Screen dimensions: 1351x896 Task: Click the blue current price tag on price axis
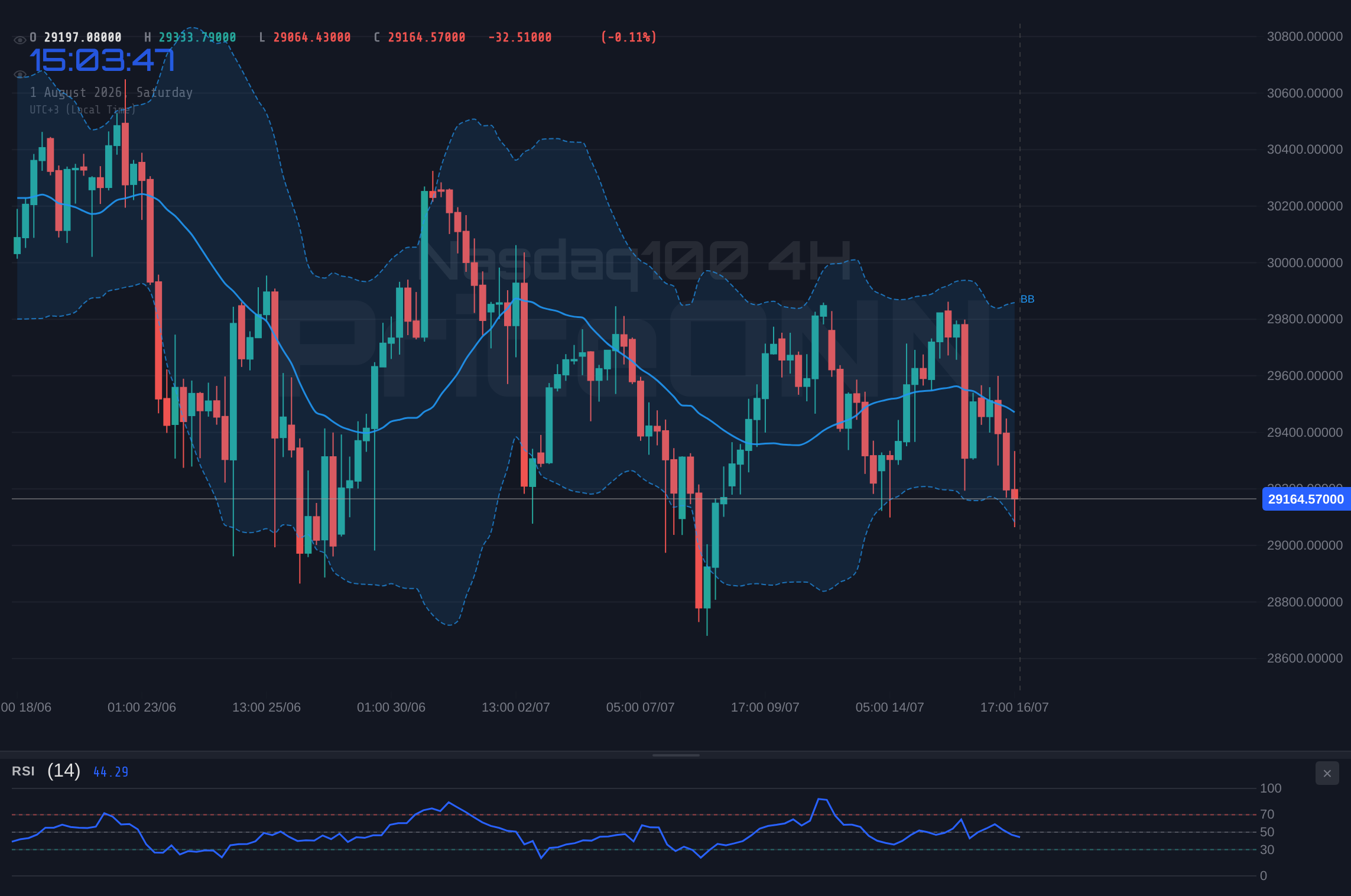[x=1306, y=499]
